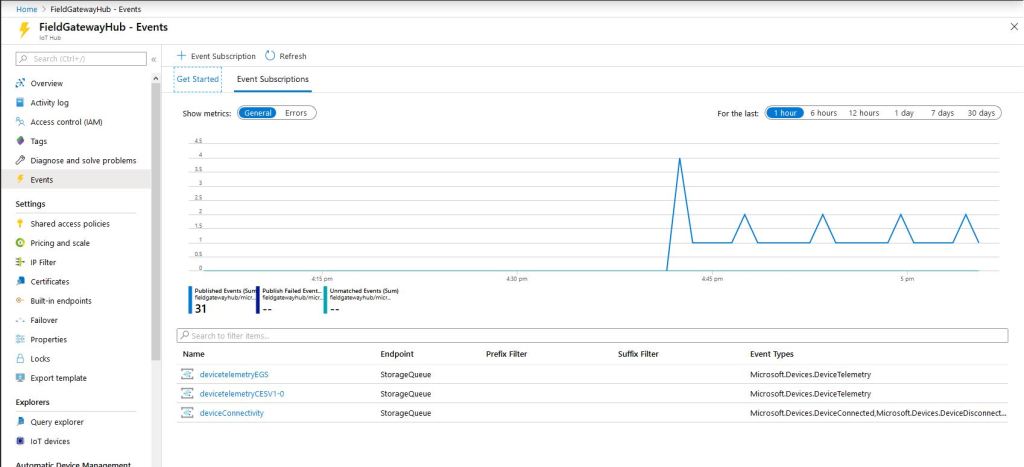Switch to the Event Subscriptions tab
The height and width of the screenshot is (467, 1024).
272,79
